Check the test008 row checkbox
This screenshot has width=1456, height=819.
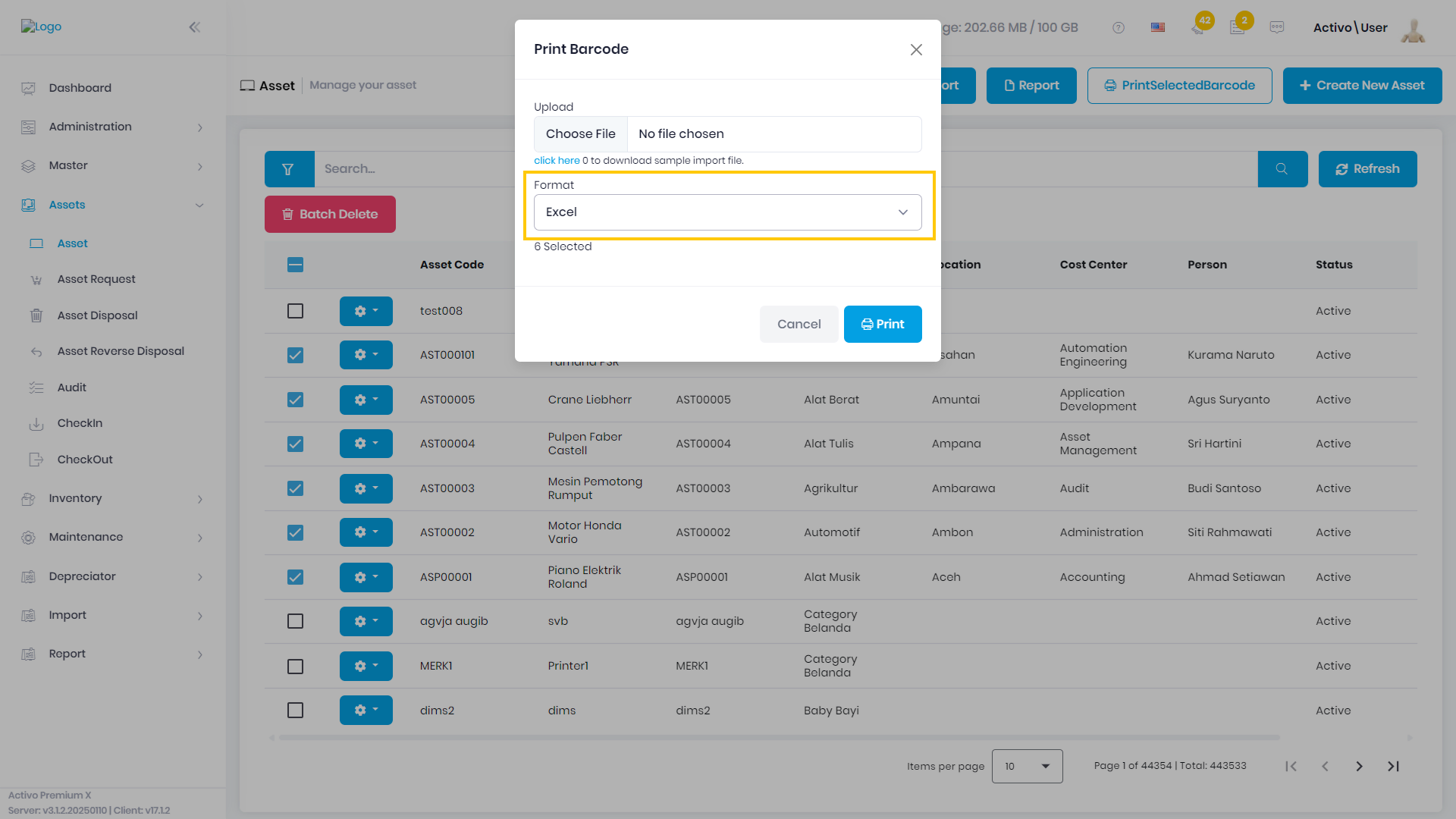296,311
